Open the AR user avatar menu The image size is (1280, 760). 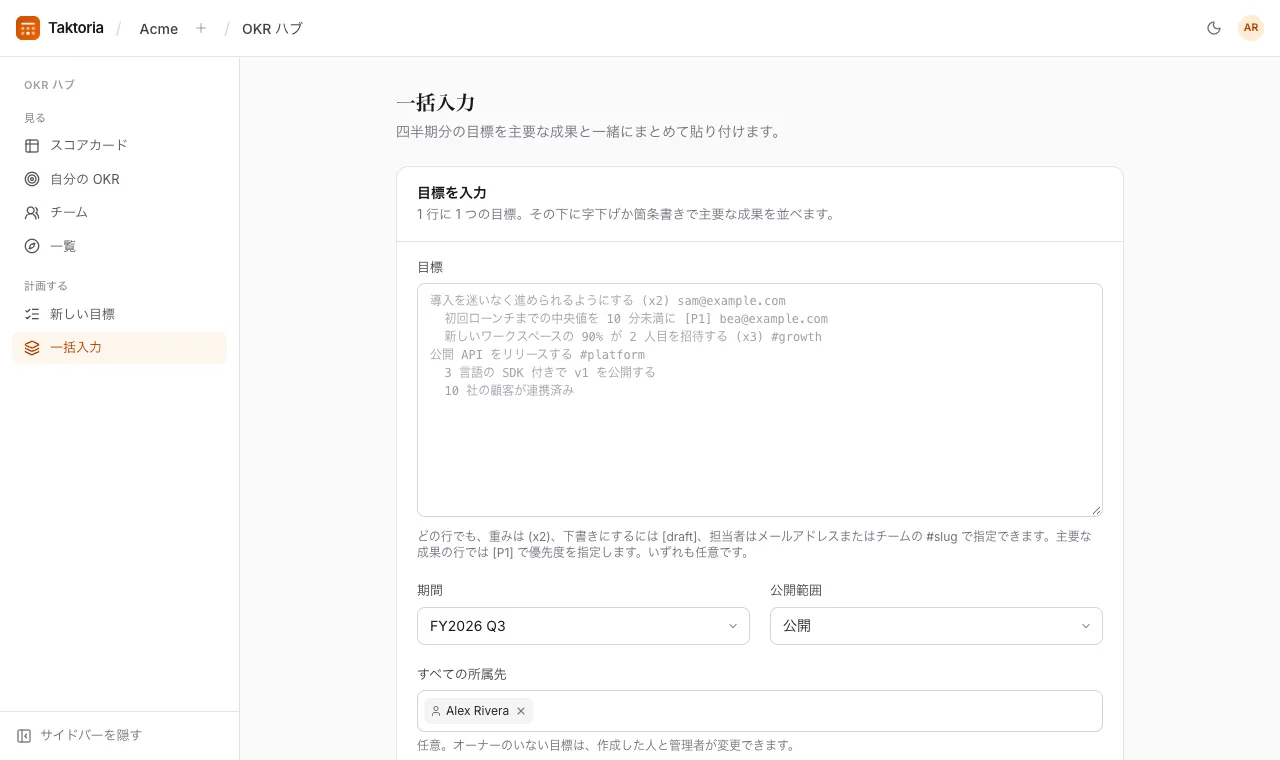1251,28
